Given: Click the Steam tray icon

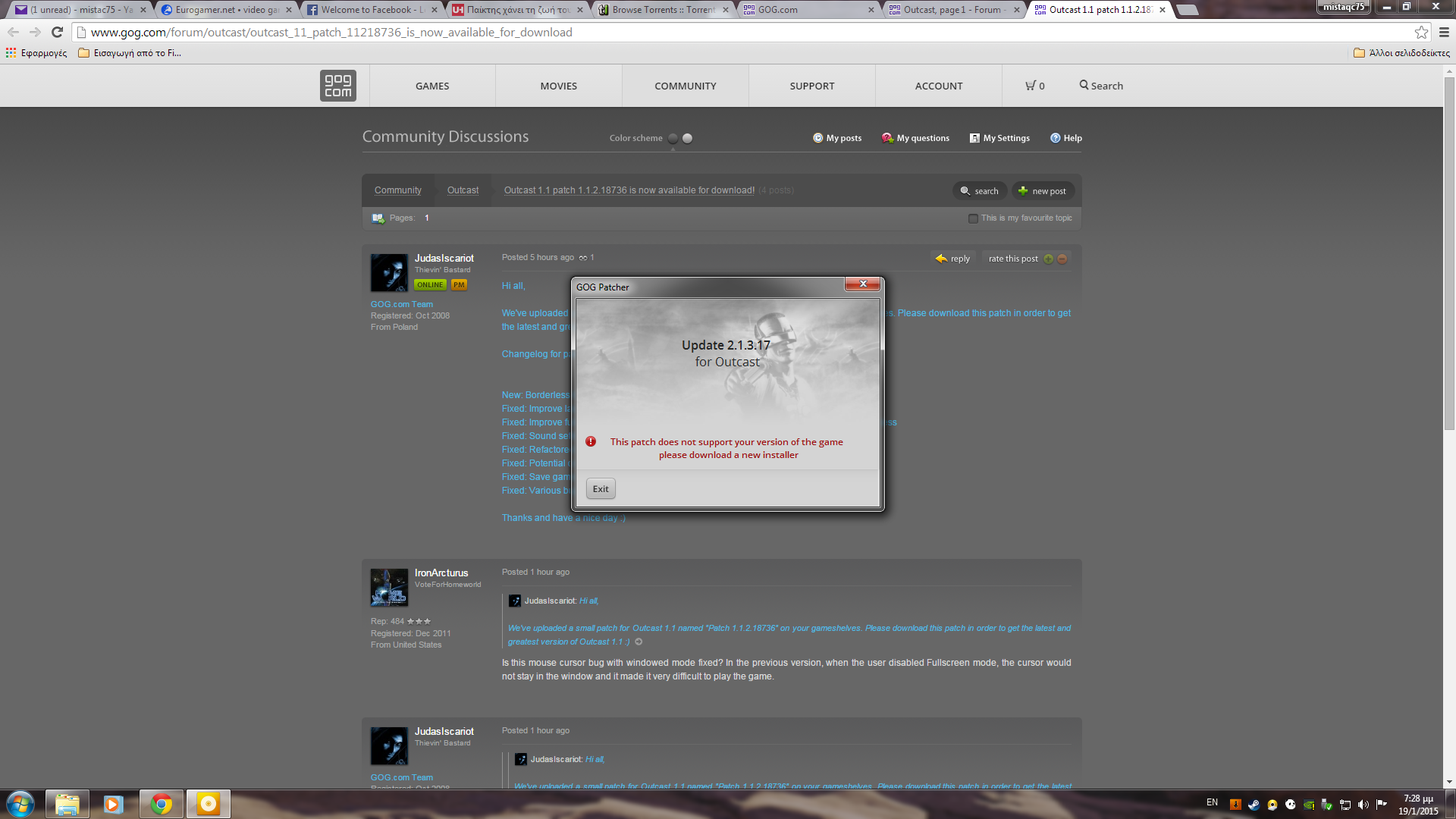Looking at the screenshot, I should pyautogui.click(x=1254, y=805).
